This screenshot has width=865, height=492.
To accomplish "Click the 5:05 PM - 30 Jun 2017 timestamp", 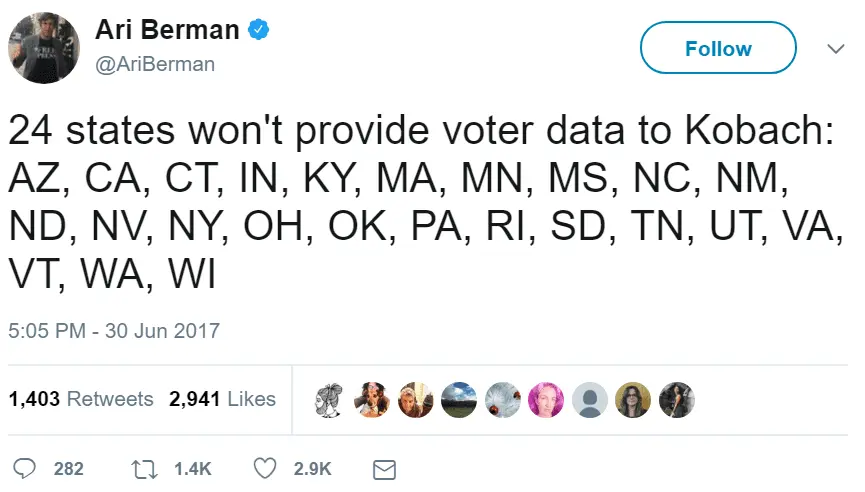I will click(x=114, y=329).
